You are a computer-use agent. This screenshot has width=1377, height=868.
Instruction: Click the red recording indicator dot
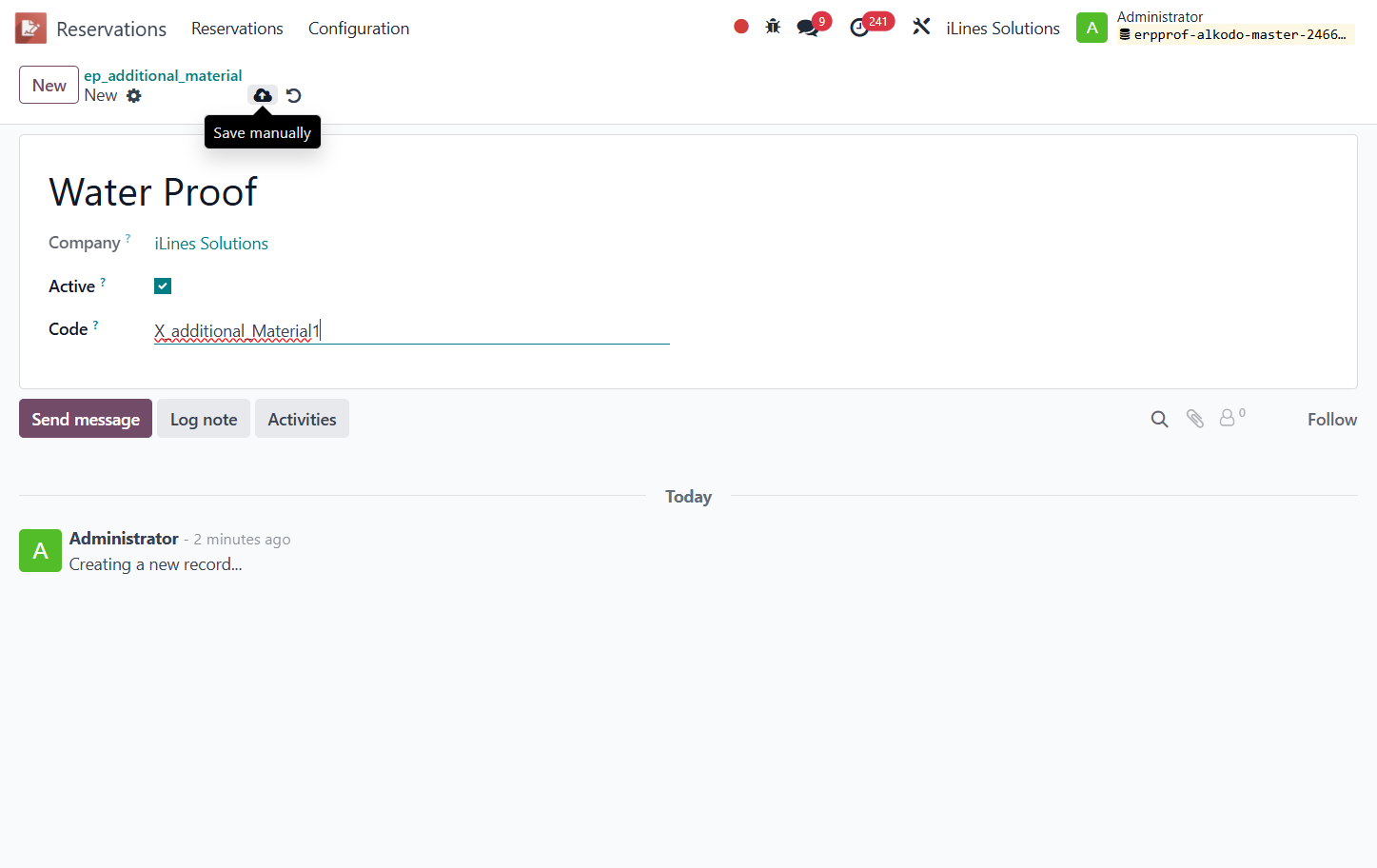tap(741, 27)
